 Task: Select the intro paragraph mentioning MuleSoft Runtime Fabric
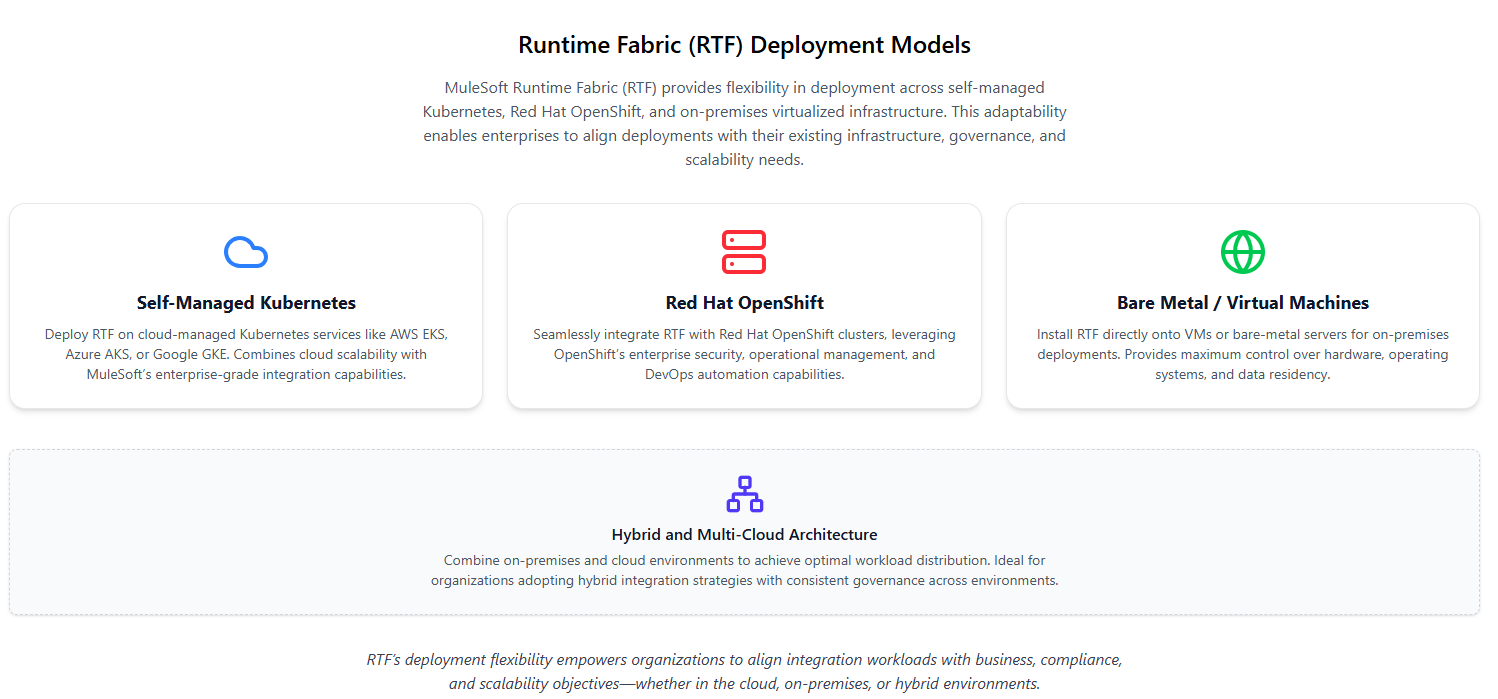click(744, 122)
